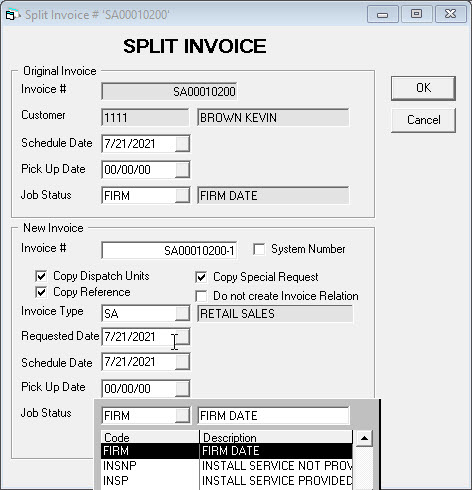This screenshot has width=472, height=490.
Task: Open original invoice Job Status lookup
Action: [182, 195]
